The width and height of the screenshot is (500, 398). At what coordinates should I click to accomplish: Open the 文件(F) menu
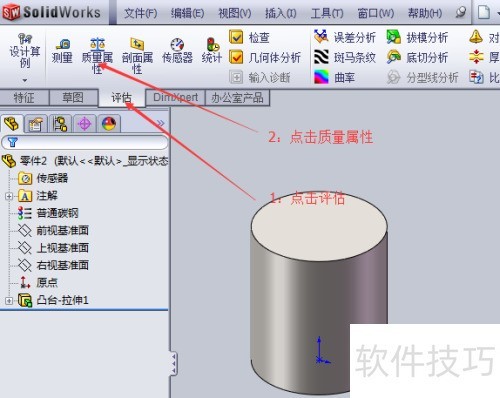click(141, 13)
